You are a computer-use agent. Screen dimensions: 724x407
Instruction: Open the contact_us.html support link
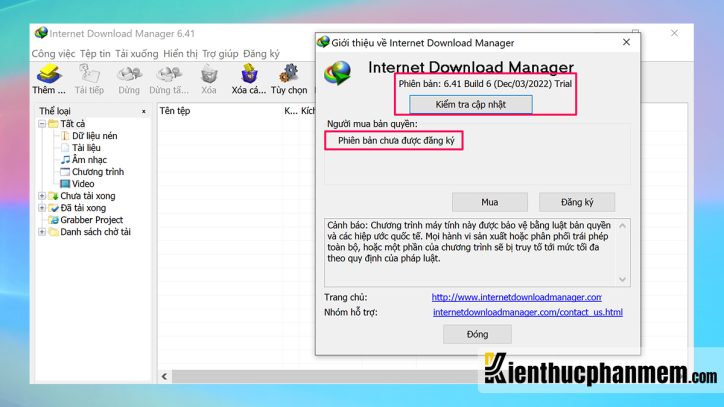[x=527, y=312]
